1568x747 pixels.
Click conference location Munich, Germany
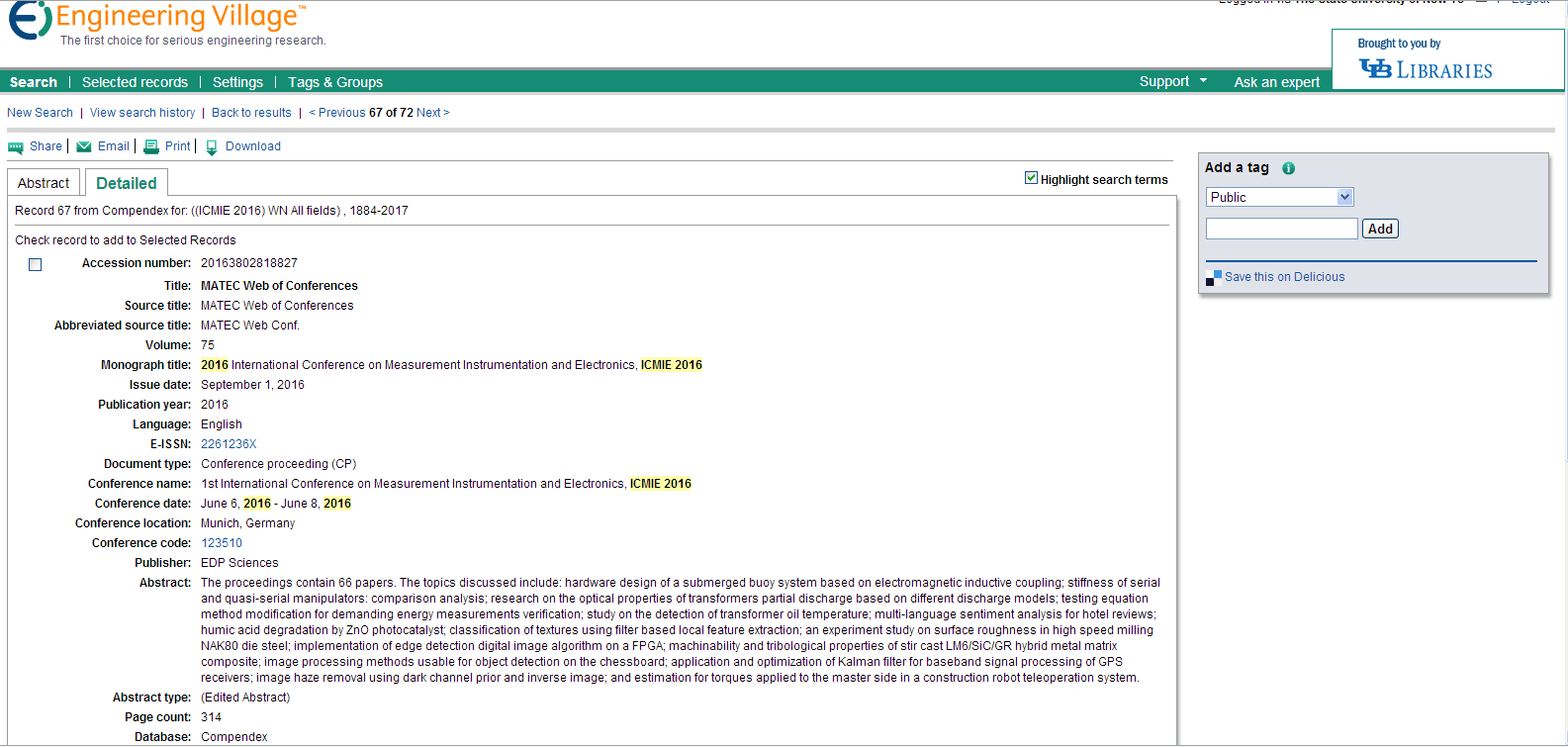tap(247, 523)
